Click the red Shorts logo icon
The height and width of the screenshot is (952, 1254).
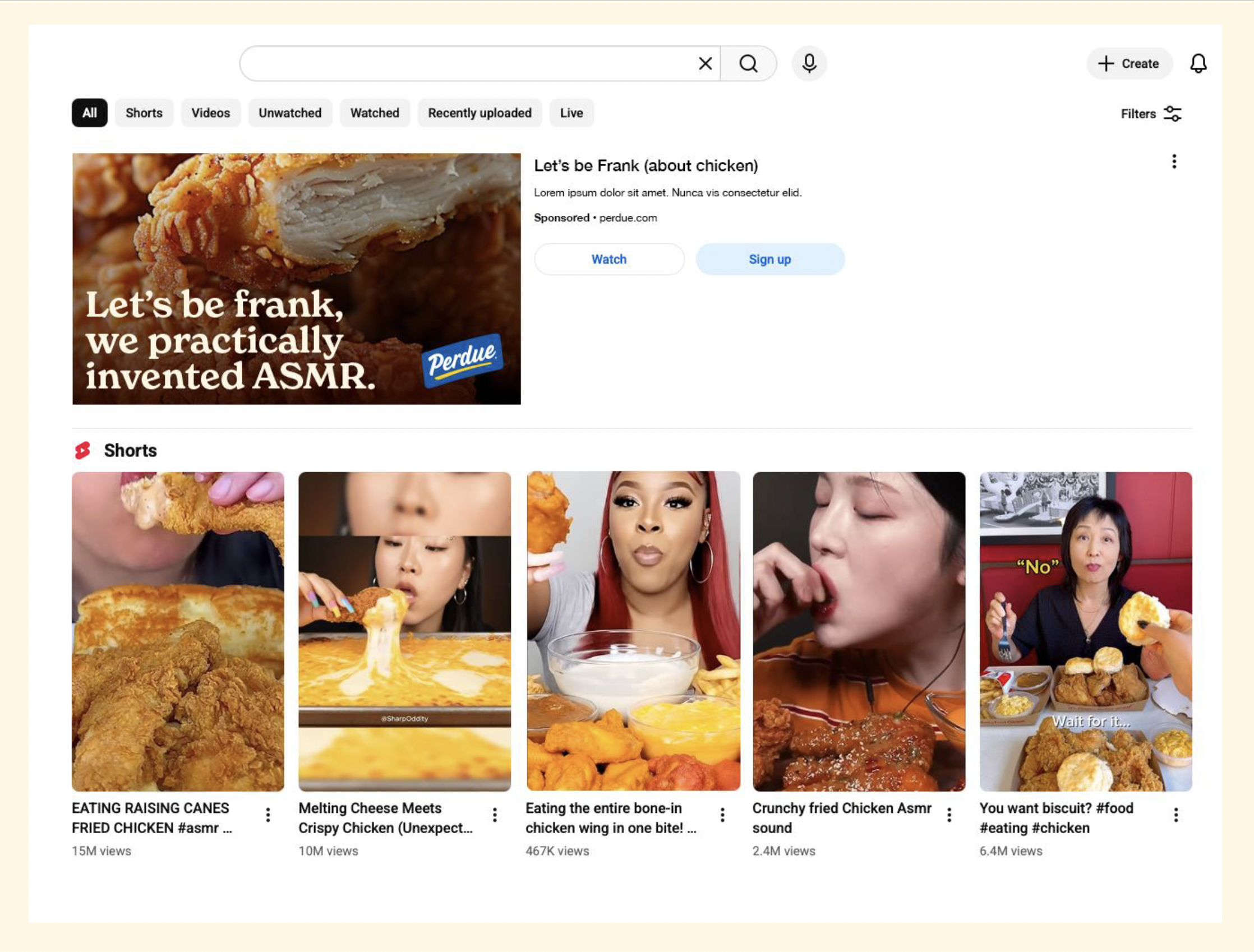[x=83, y=451]
